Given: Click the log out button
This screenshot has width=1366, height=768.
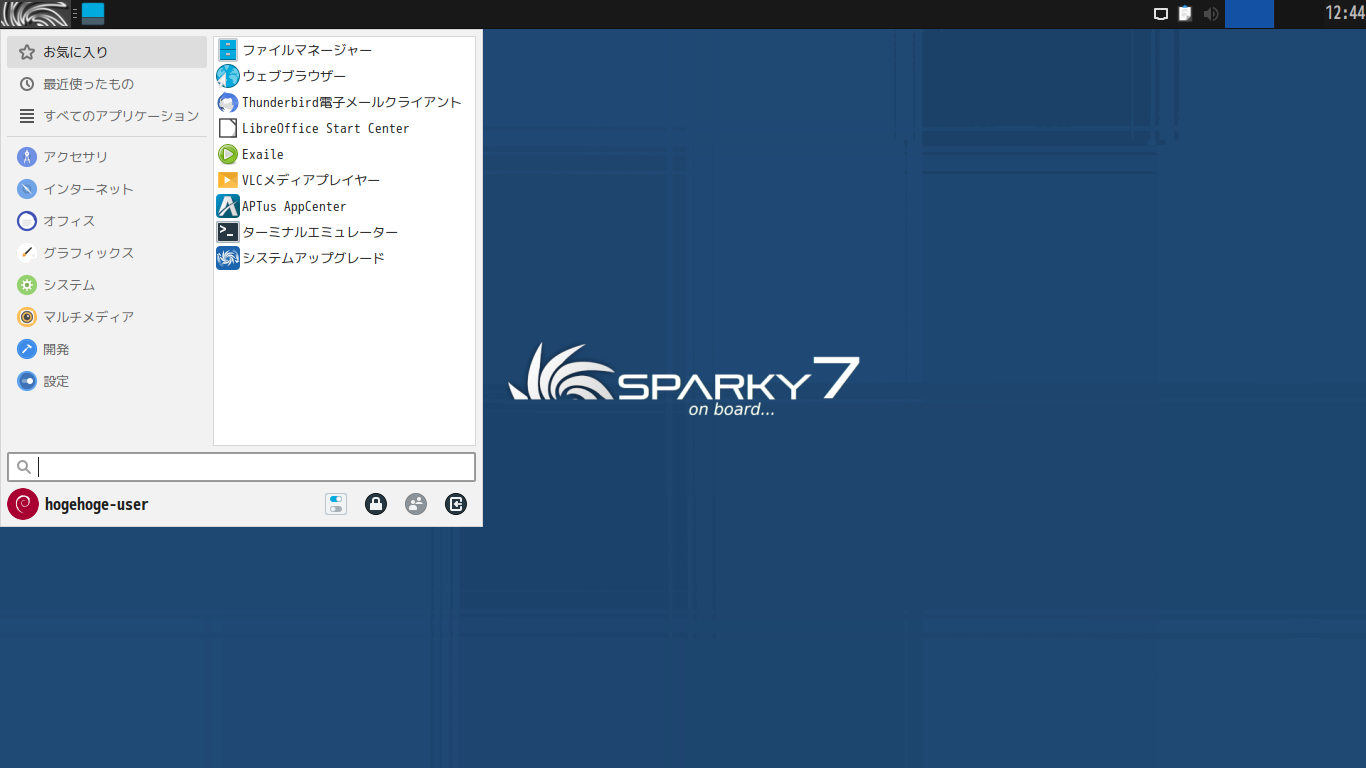Looking at the screenshot, I should tap(456, 504).
